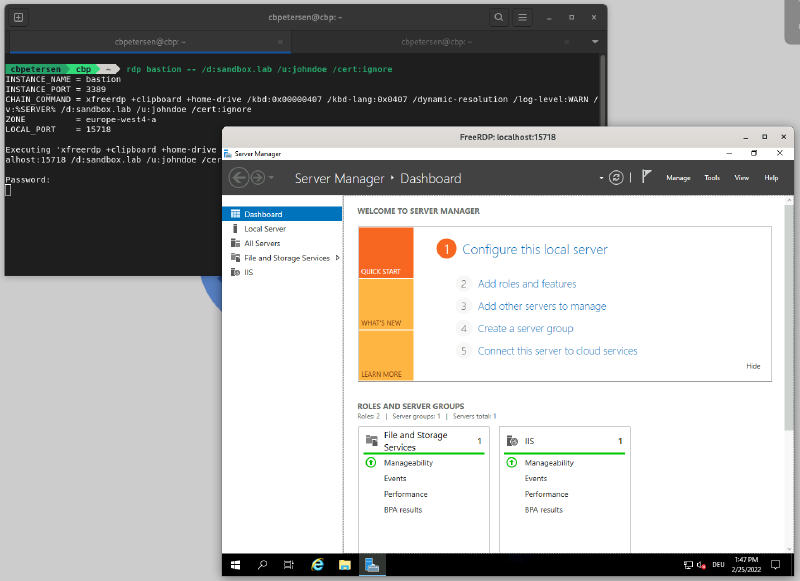Screen dimensions: 800x581
Task: Open Internet Explorer from the taskbar
Action: (x=317, y=565)
